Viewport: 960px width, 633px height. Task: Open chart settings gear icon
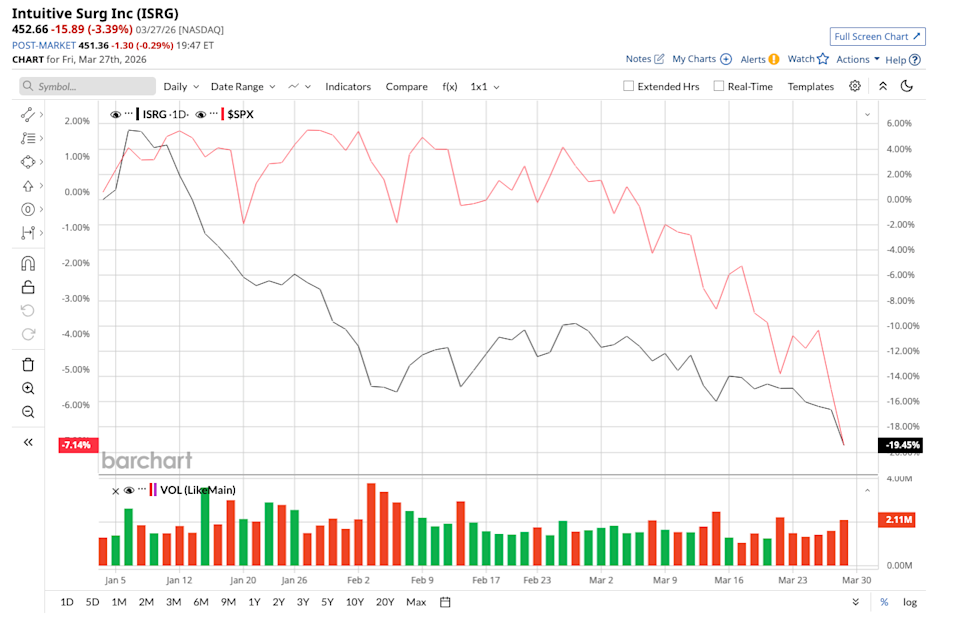click(x=855, y=87)
